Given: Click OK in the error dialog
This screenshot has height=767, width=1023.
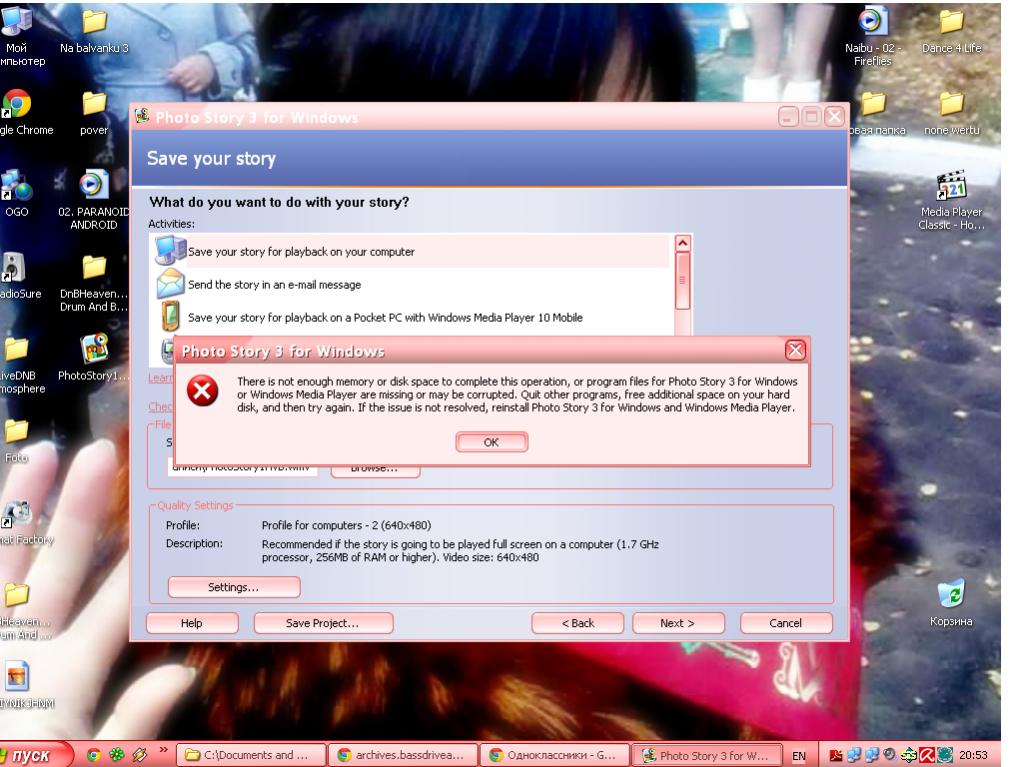Looking at the screenshot, I should pos(491,442).
